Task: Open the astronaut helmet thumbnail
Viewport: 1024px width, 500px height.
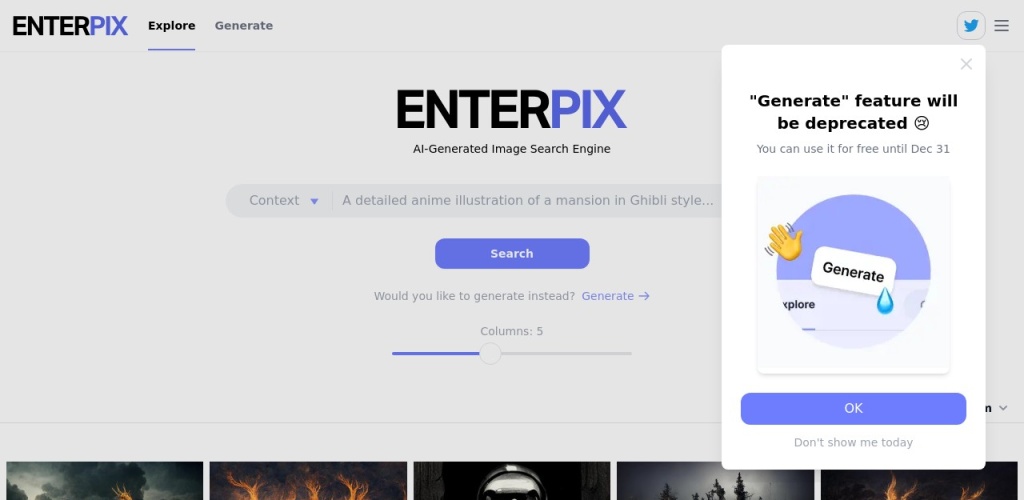Action: 511,481
